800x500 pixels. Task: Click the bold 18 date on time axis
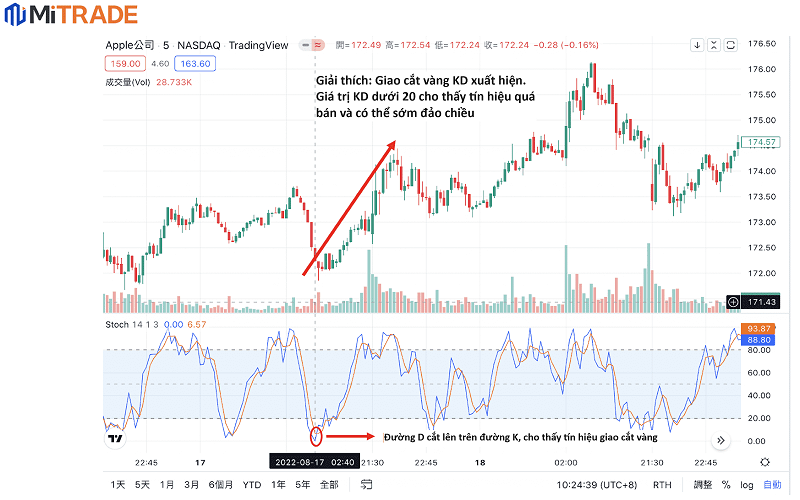pyautogui.click(x=480, y=462)
